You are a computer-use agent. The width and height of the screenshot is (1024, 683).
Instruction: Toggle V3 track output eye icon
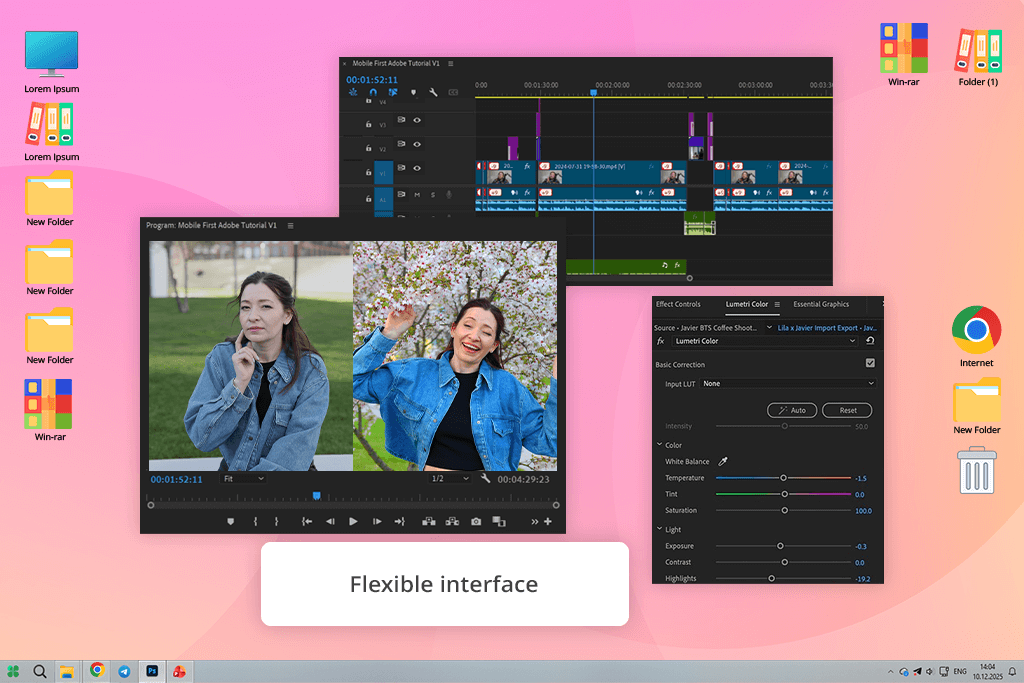[x=417, y=120]
